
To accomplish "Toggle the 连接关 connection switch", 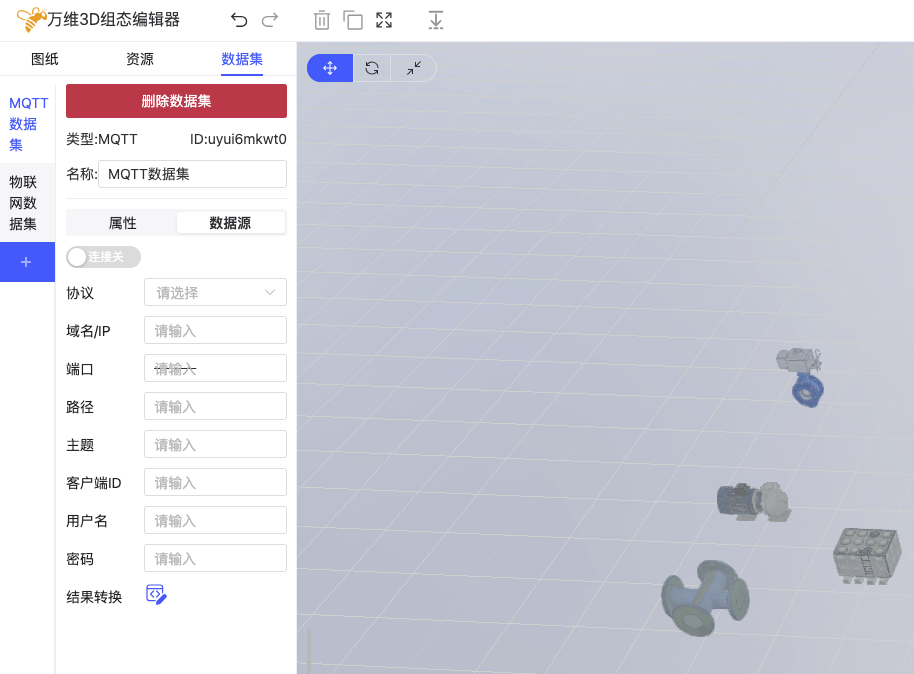I will [103, 257].
